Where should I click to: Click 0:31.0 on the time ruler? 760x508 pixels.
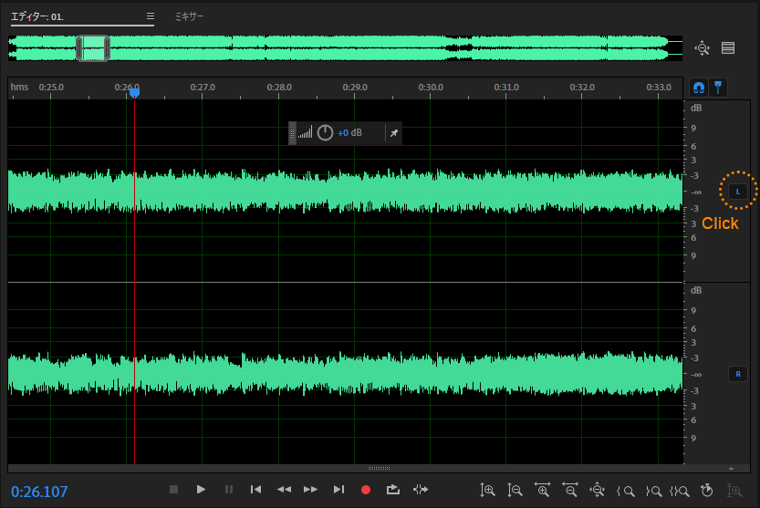click(x=506, y=87)
